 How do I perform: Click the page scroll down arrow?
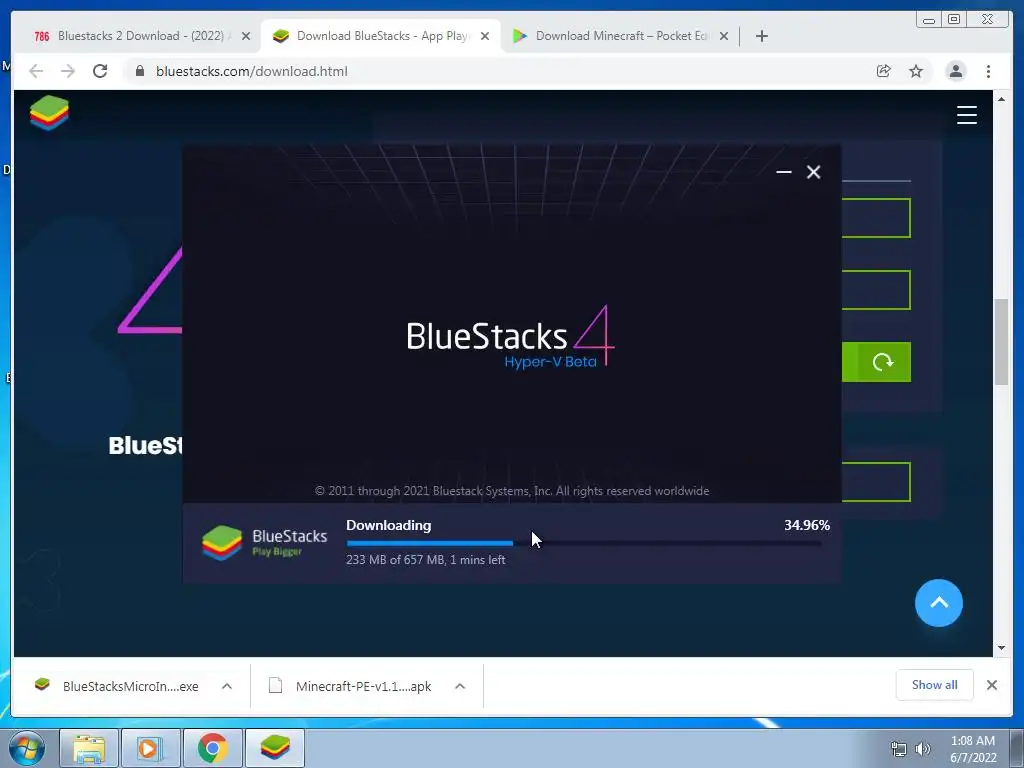1001,648
